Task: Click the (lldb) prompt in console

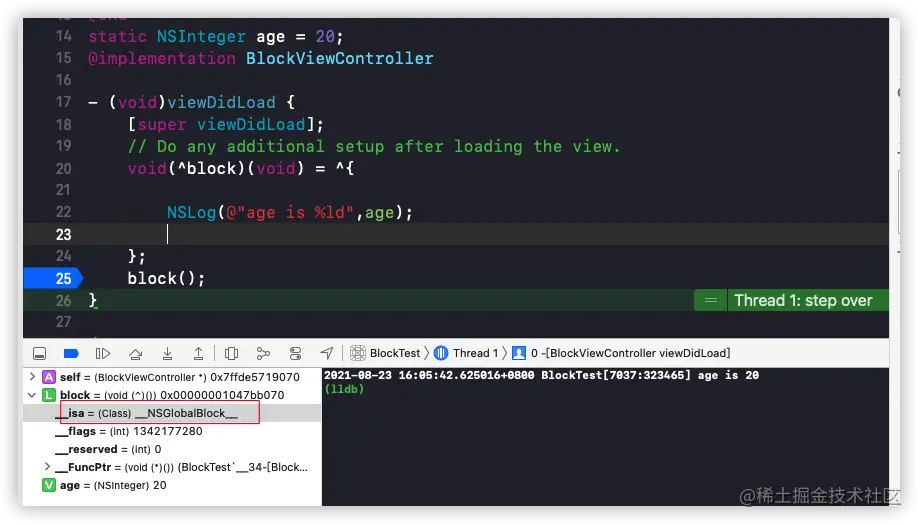Action: [344, 389]
